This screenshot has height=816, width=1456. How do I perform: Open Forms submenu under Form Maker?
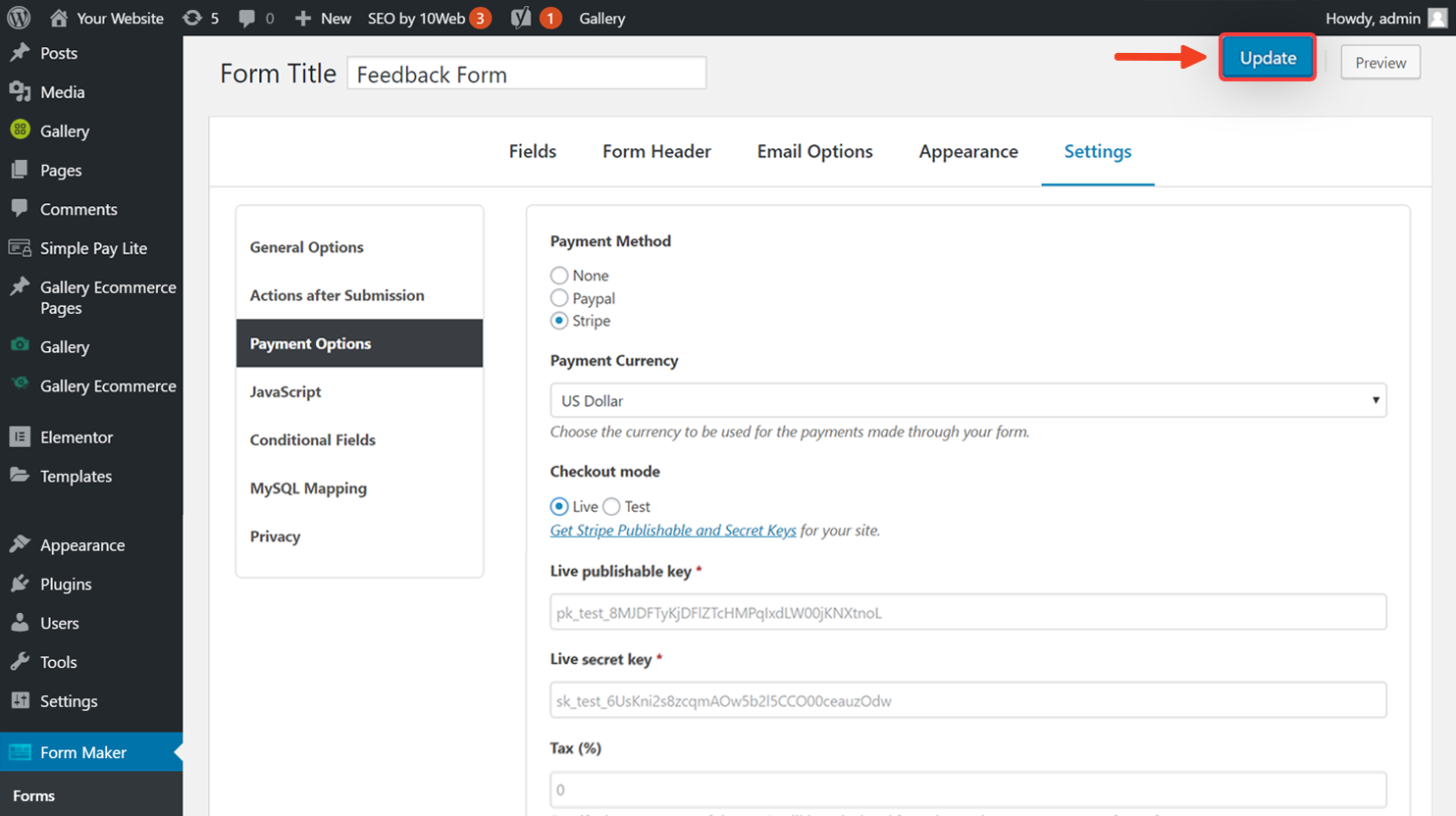point(33,795)
